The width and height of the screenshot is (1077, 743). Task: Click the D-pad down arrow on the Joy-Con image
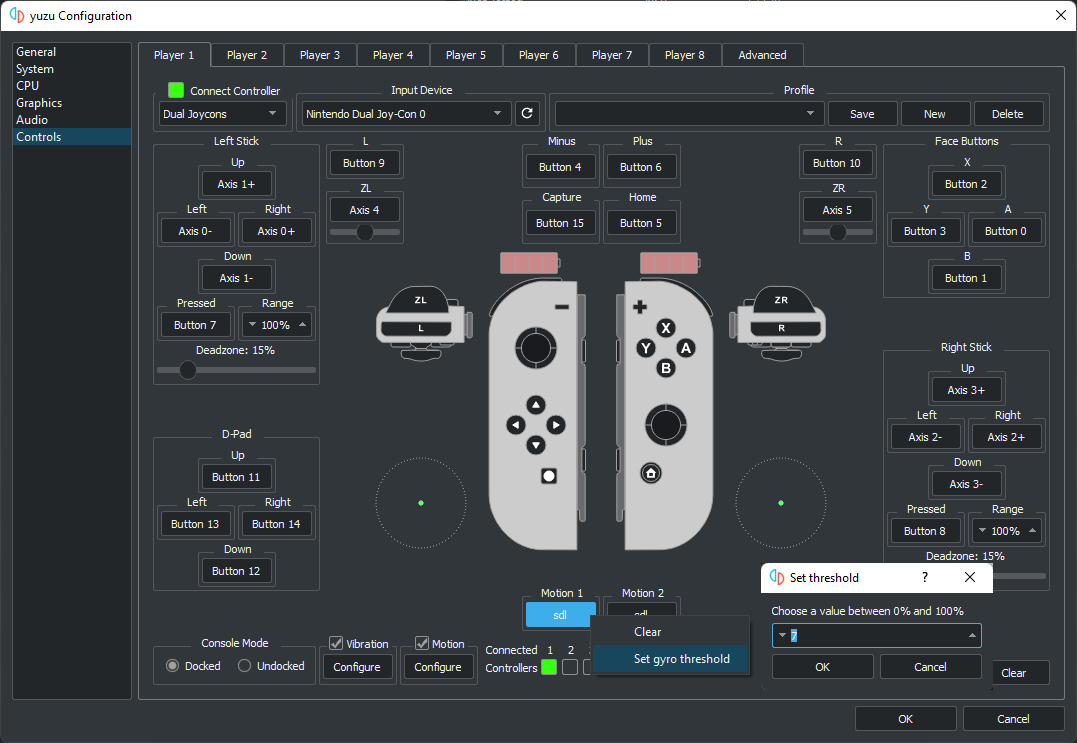pyautogui.click(x=536, y=445)
